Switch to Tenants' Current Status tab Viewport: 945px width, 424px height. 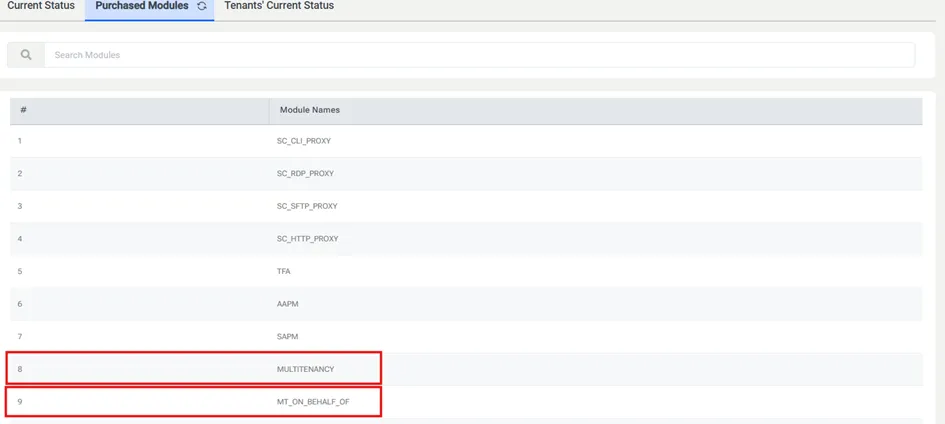tap(279, 6)
